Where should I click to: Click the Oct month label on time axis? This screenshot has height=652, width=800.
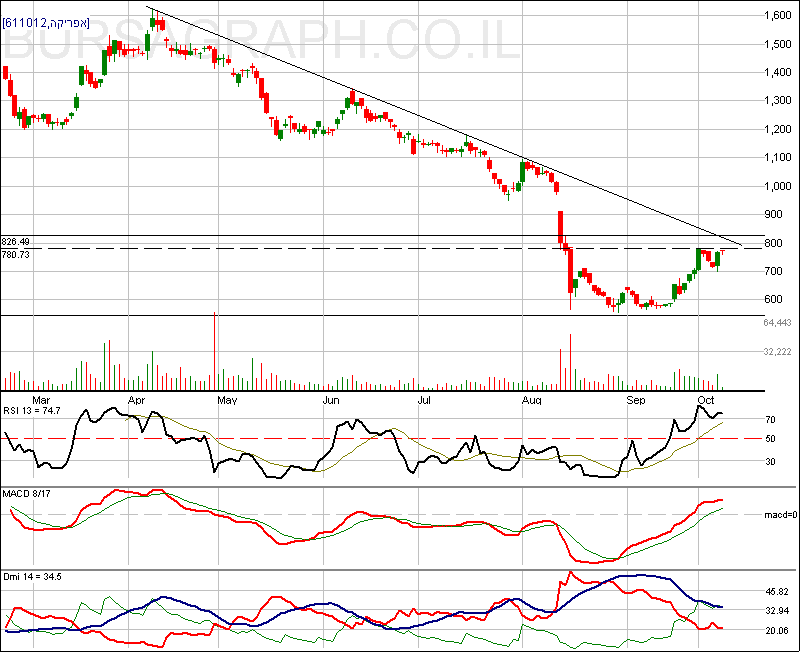(x=706, y=400)
